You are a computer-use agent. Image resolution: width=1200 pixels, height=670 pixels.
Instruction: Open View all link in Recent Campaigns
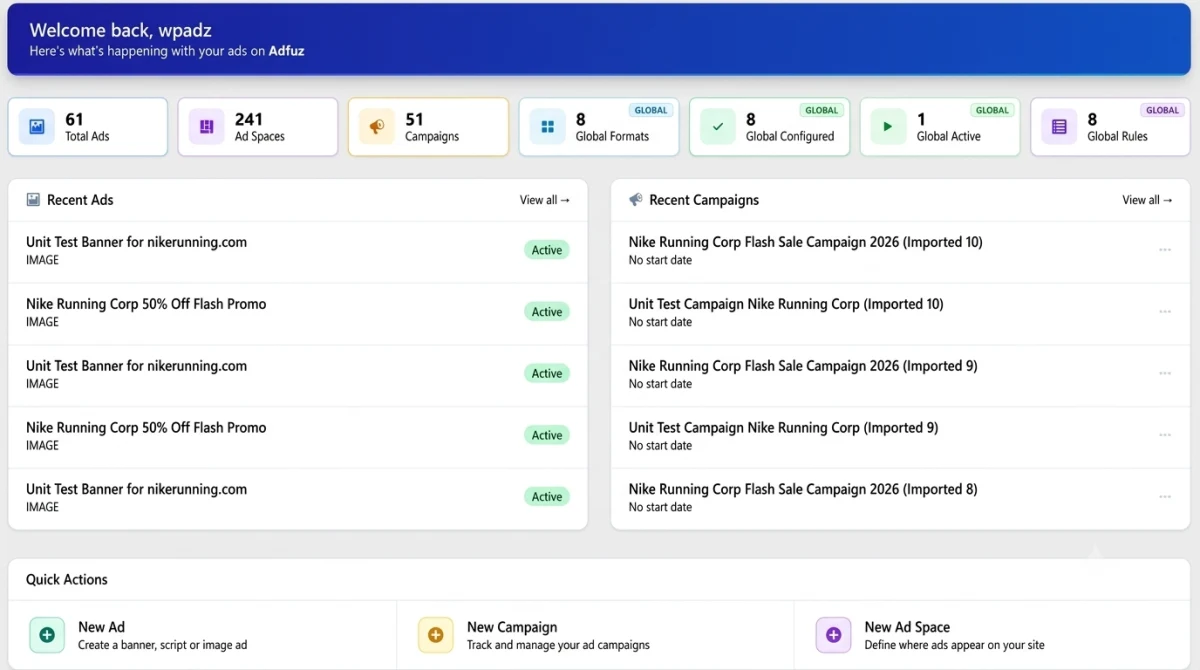click(1147, 200)
